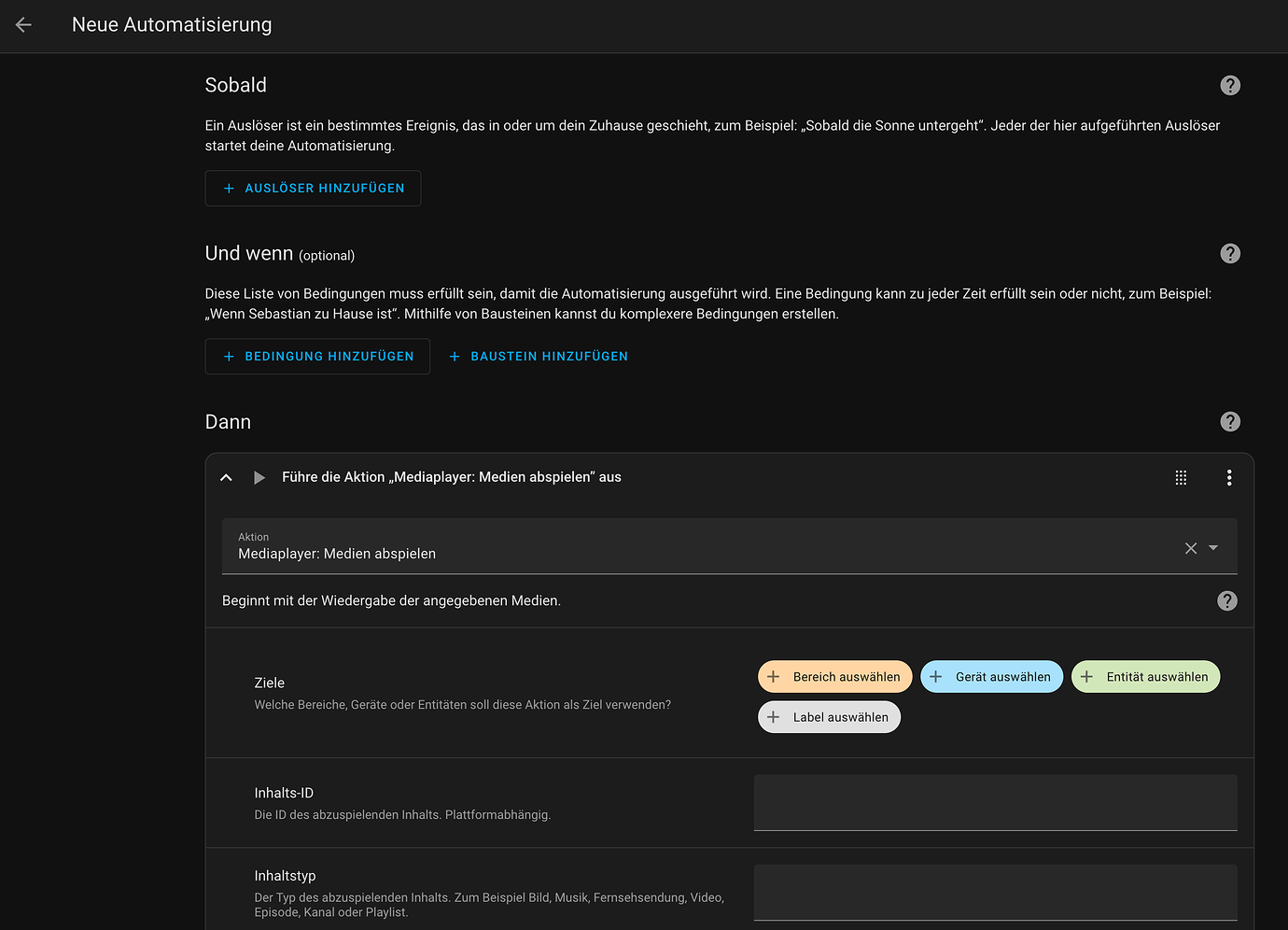Go back using the arrow icon

coord(24,25)
